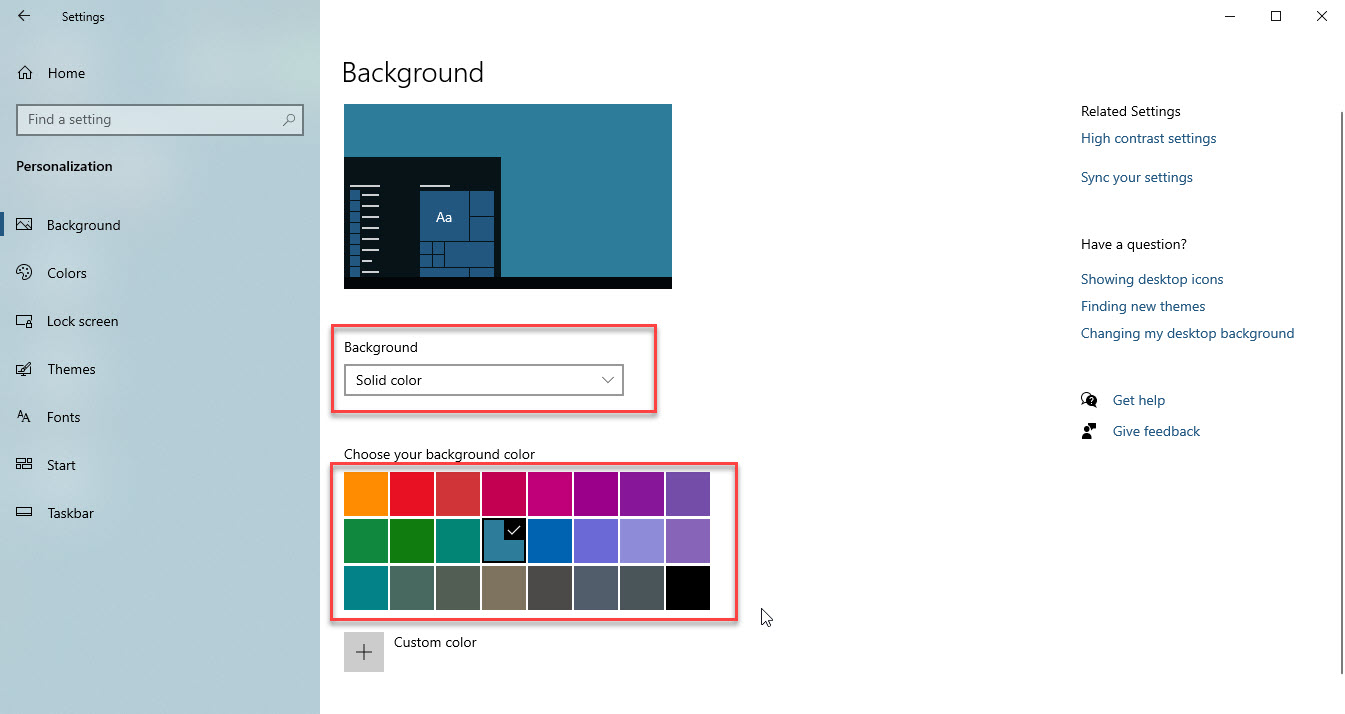
Task: Open Showing desktop icons help link
Action: click(1152, 279)
